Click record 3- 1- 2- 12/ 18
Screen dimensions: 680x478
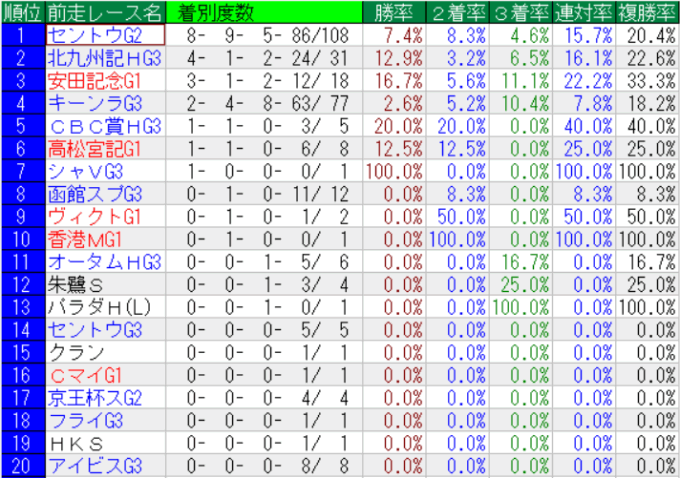point(268,81)
